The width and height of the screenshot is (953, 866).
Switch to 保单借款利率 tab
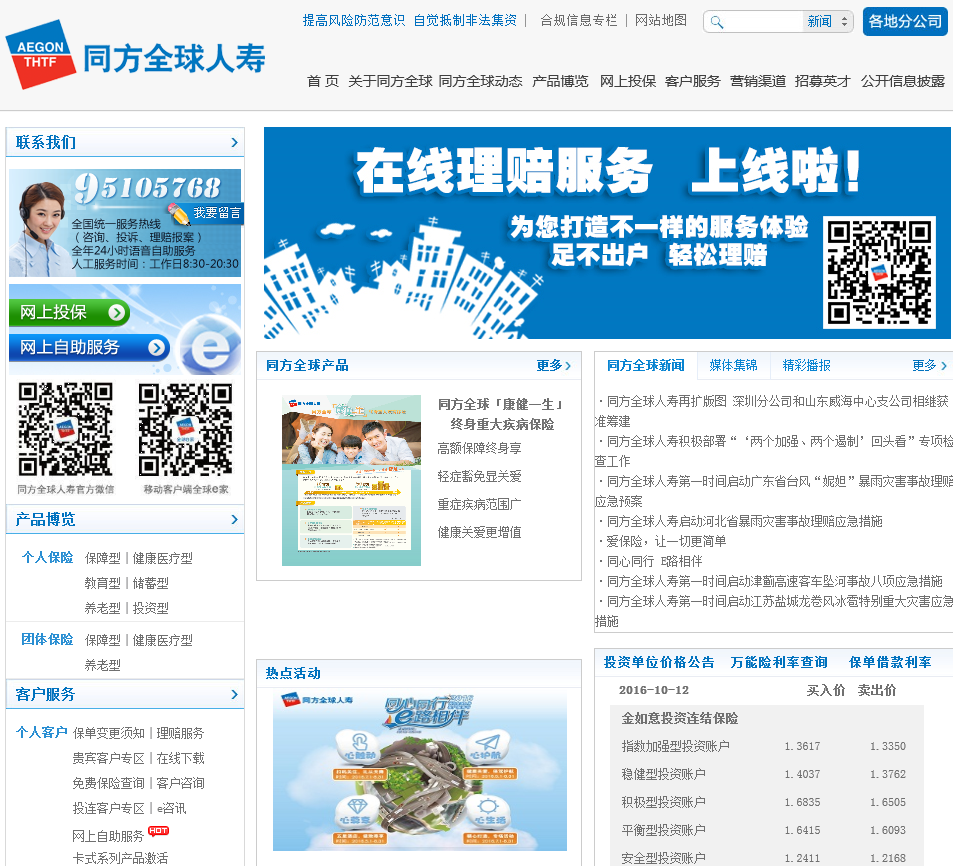click(x=890, y=662)
